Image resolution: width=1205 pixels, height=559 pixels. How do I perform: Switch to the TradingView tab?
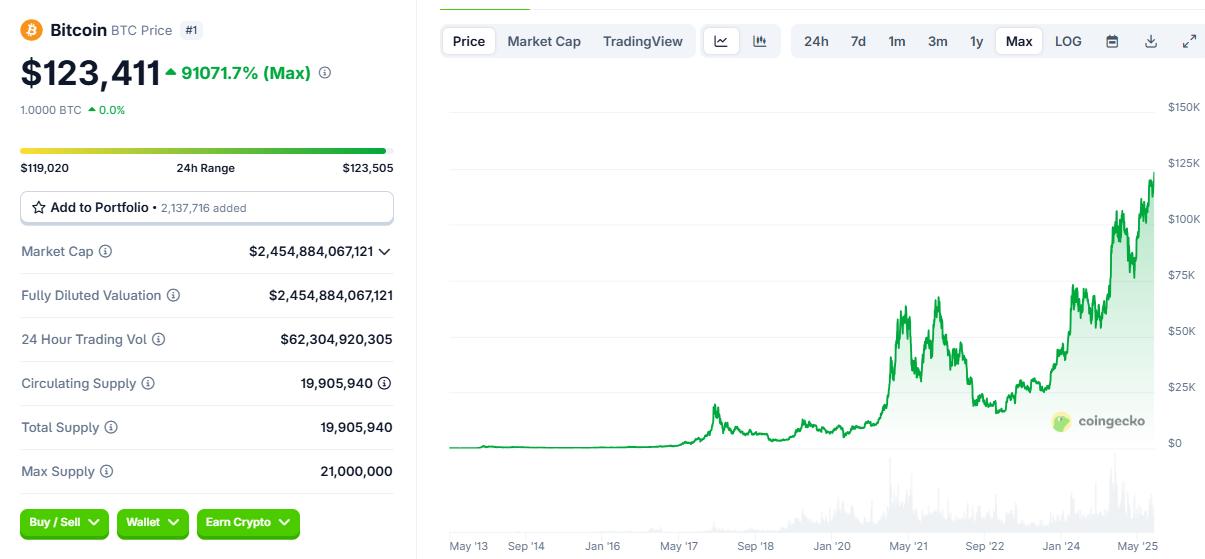coord(642,41)
